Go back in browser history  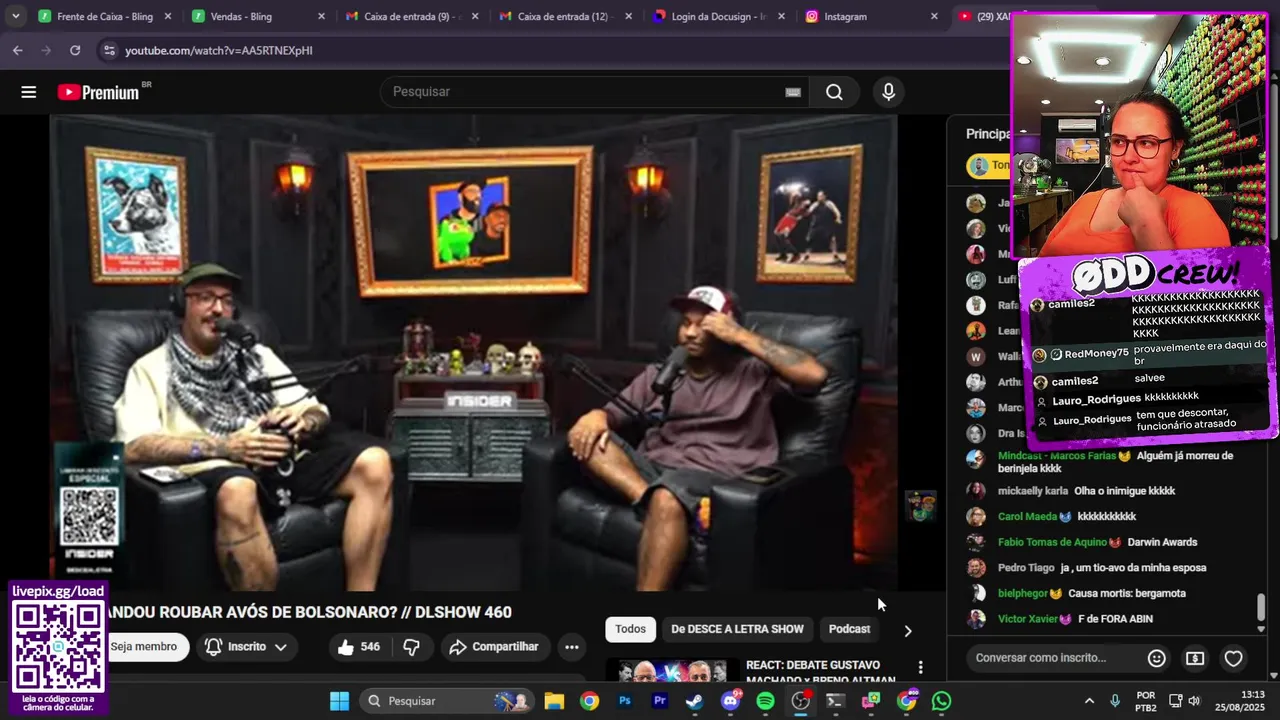click(x=18, y=50)
